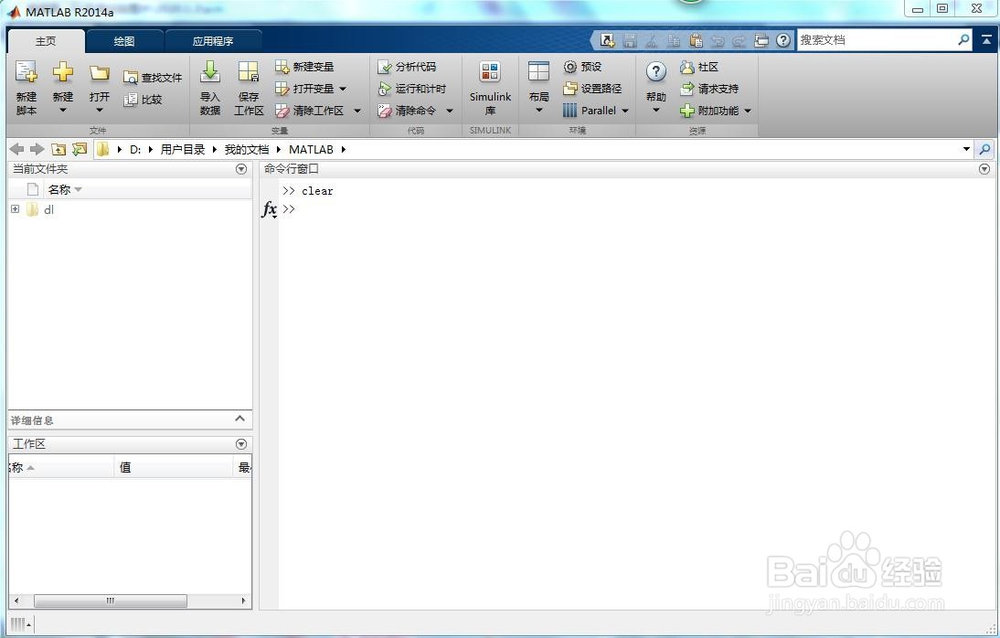Click the Value (值) column header
Image resolution: width=1000 pixels, height=638 pixels.
pos(174,468)
